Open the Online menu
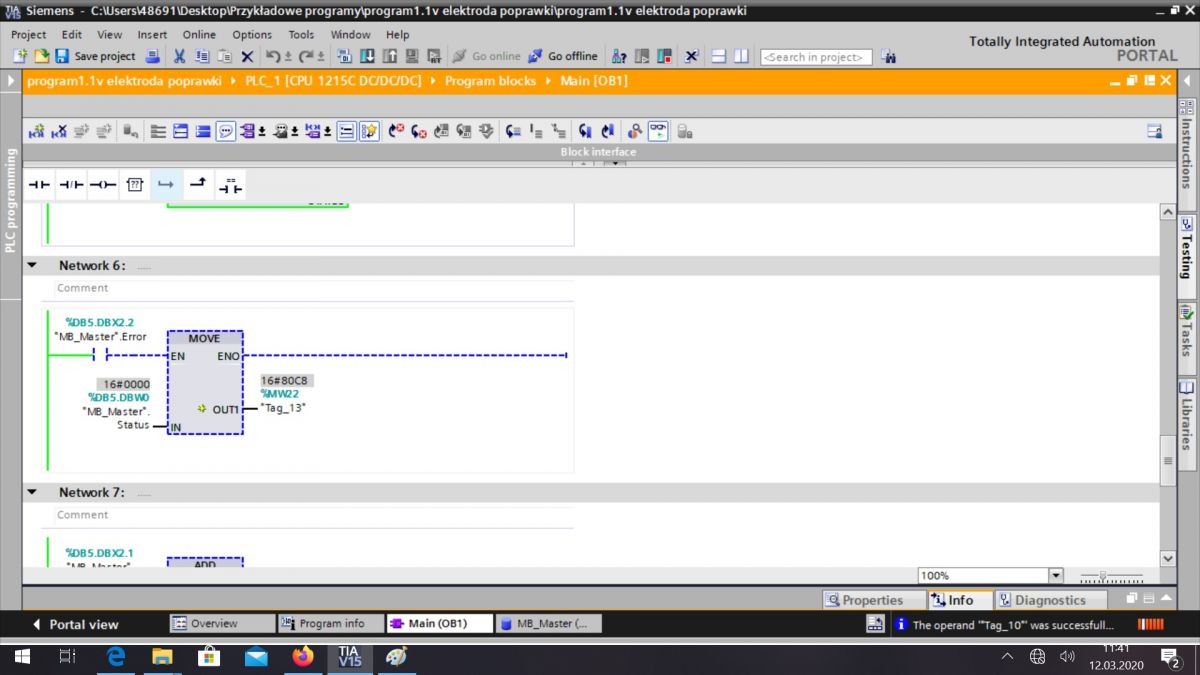Image resolution: width=1200 pixels, height=675 pixels. pyautogui.click(x=199, y=34)
